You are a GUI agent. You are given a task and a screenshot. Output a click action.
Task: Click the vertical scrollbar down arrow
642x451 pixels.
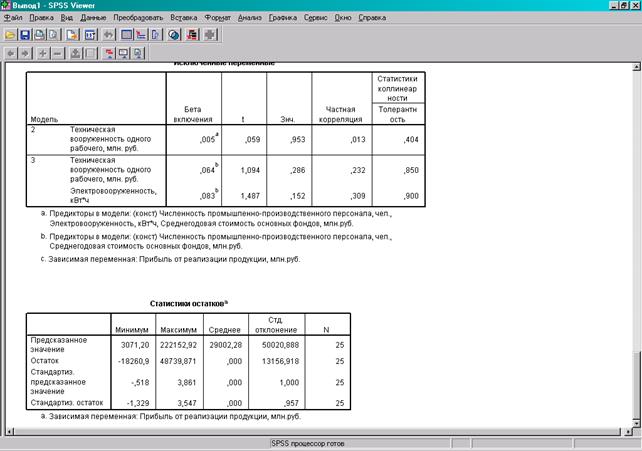(x=637, y=423)
